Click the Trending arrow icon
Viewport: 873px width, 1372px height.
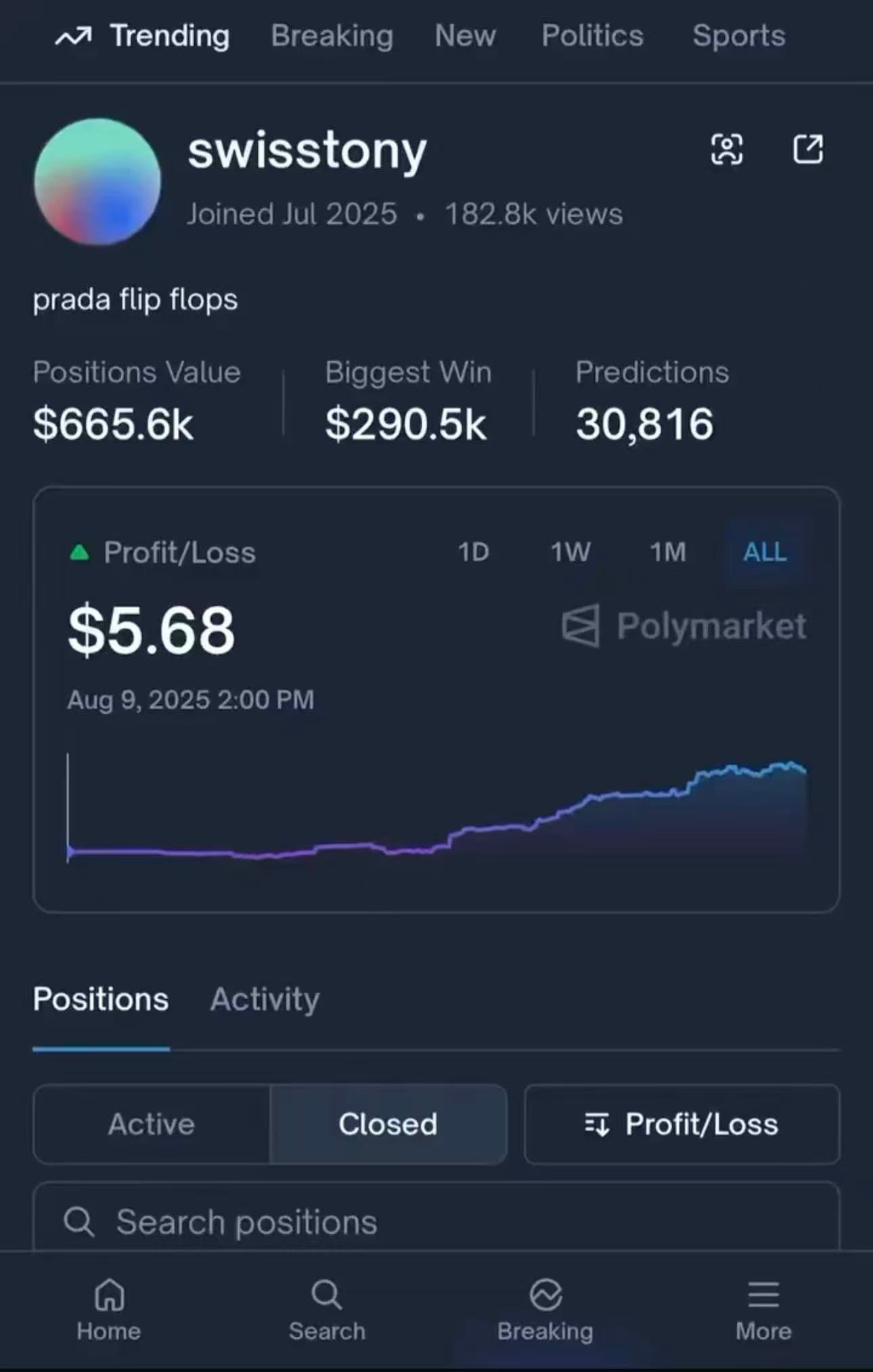click(73, 37)
